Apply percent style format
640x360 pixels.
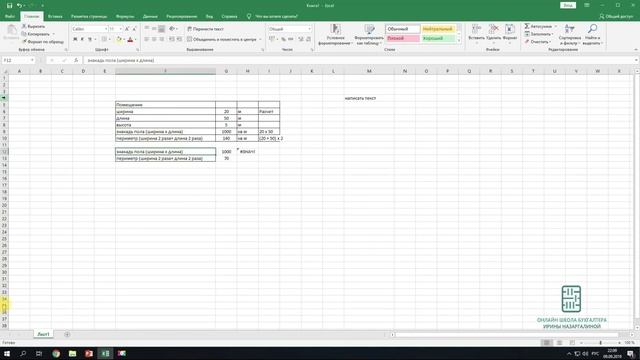pyautogui.click(x=283, y=39)
